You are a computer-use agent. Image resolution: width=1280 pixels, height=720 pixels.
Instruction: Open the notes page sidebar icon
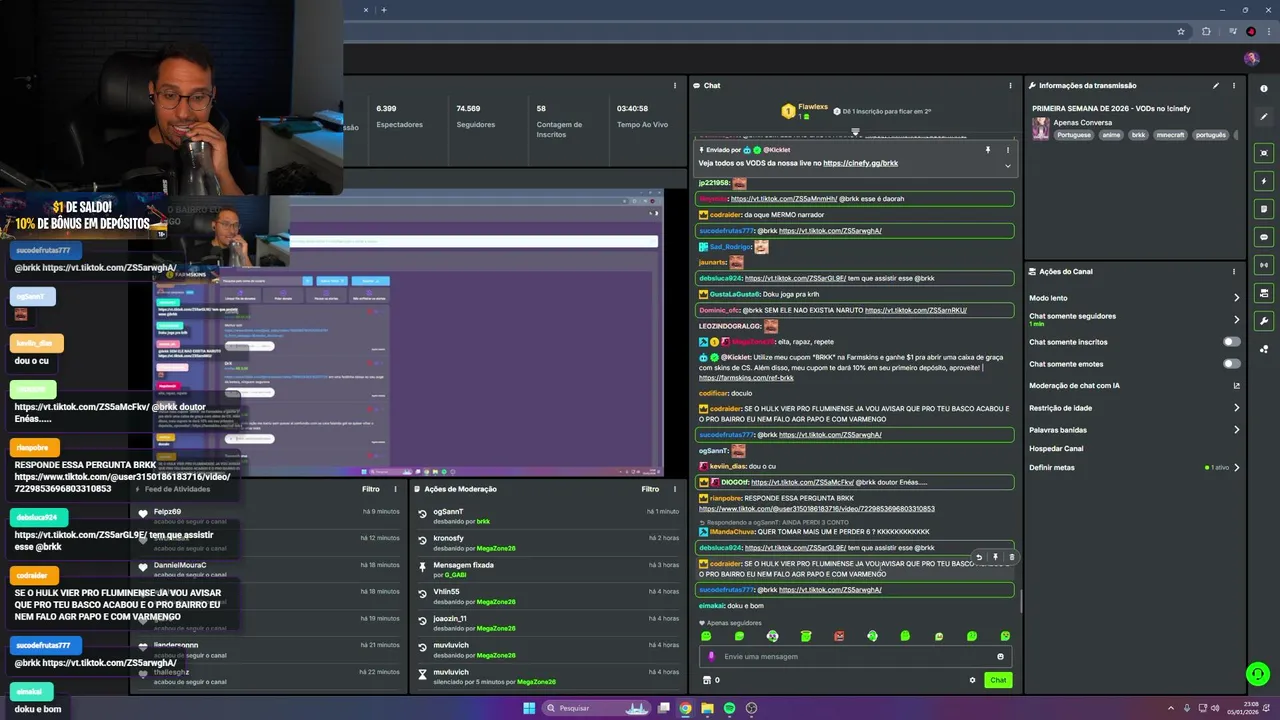[x=1264, y=209]
